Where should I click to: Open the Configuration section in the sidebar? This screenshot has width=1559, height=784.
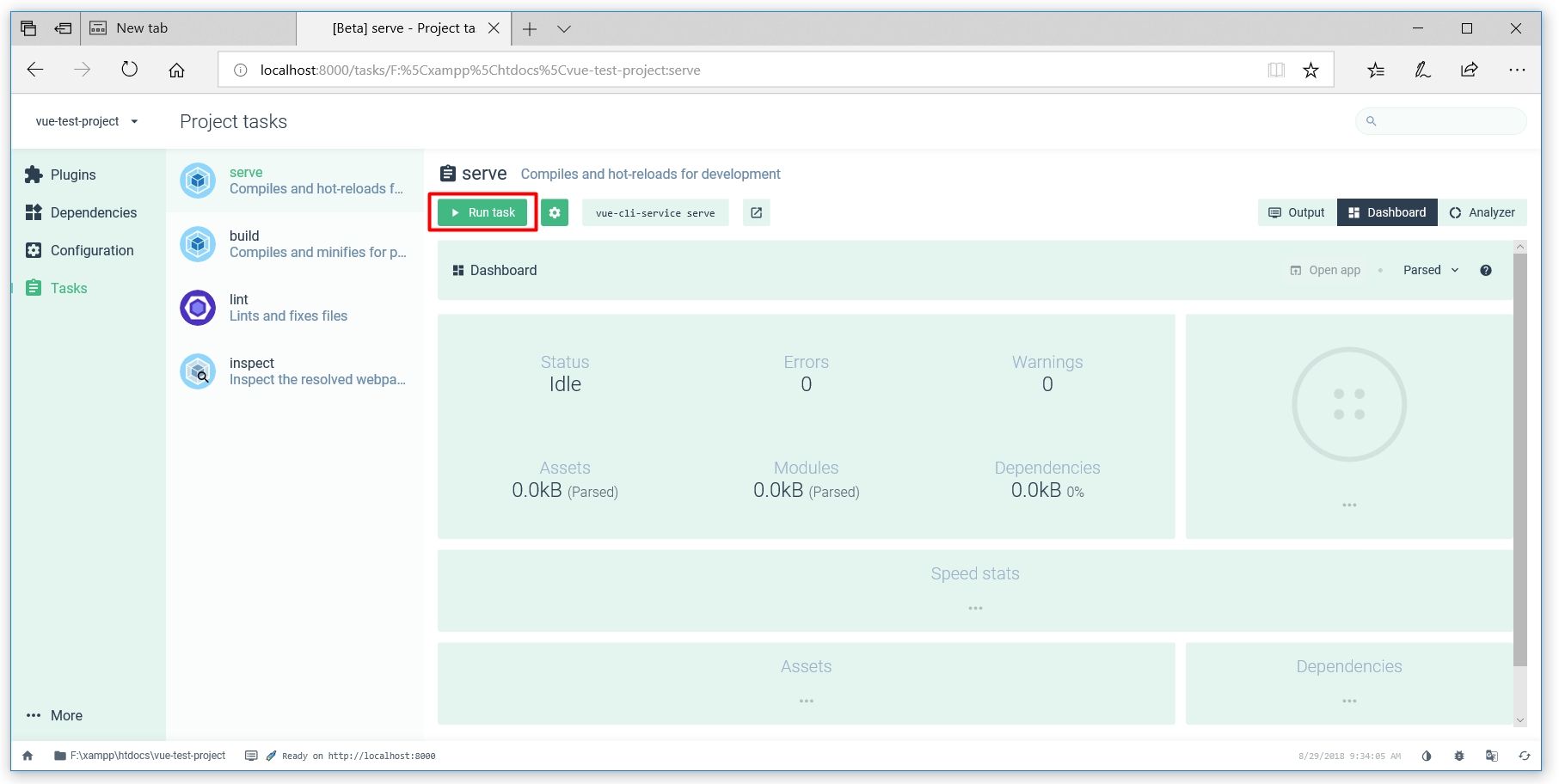[91, 250]
